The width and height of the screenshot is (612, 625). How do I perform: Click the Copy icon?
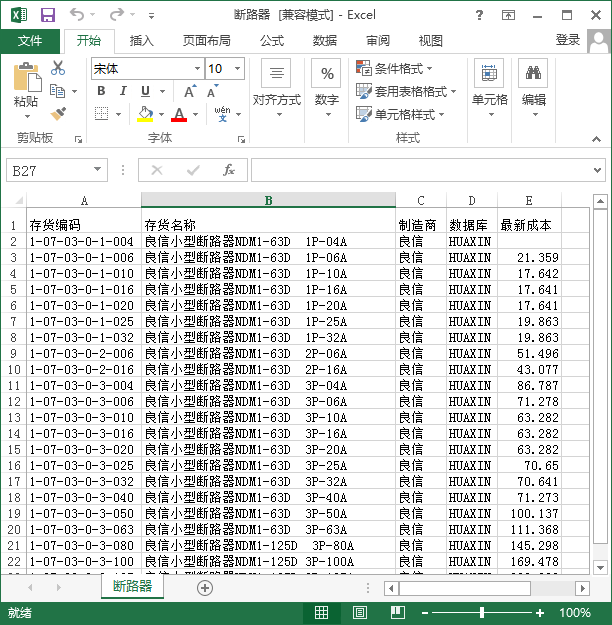pyautogui.click(x=57, y=91)
